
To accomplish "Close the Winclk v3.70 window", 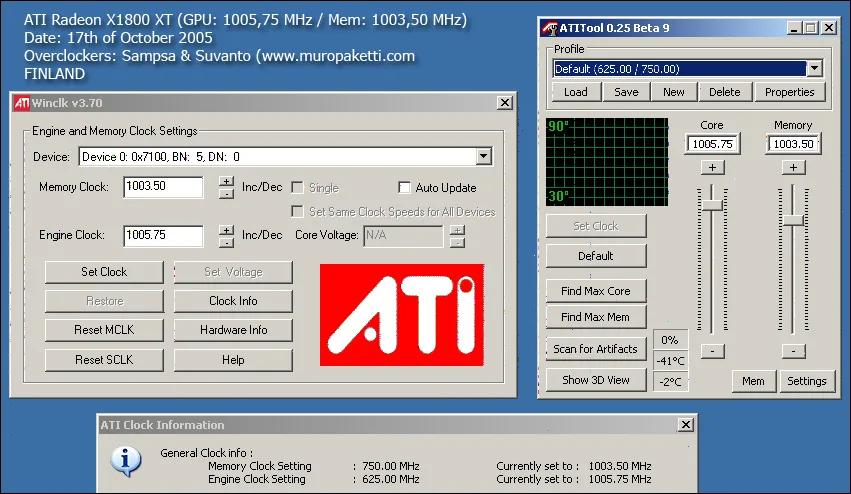I will click(505, 103).
